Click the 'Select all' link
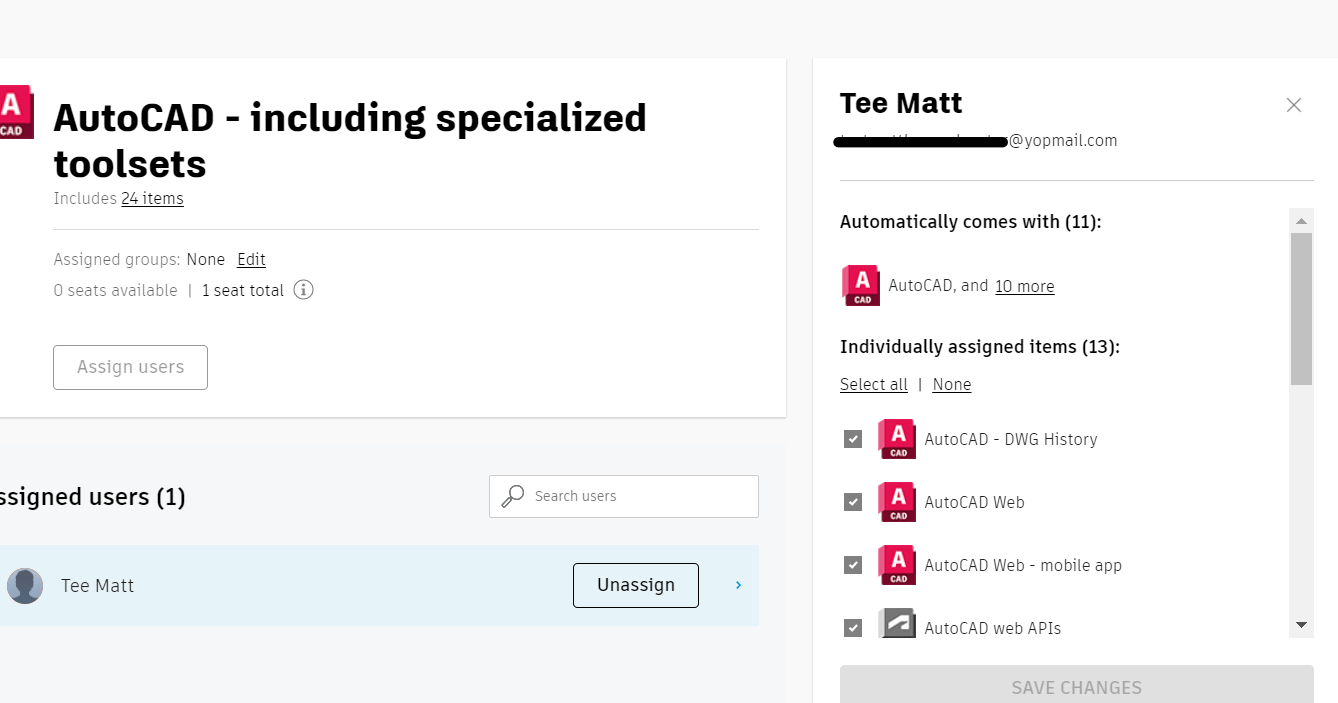The height and width of the screenshot is (703, 1338). 874,384
